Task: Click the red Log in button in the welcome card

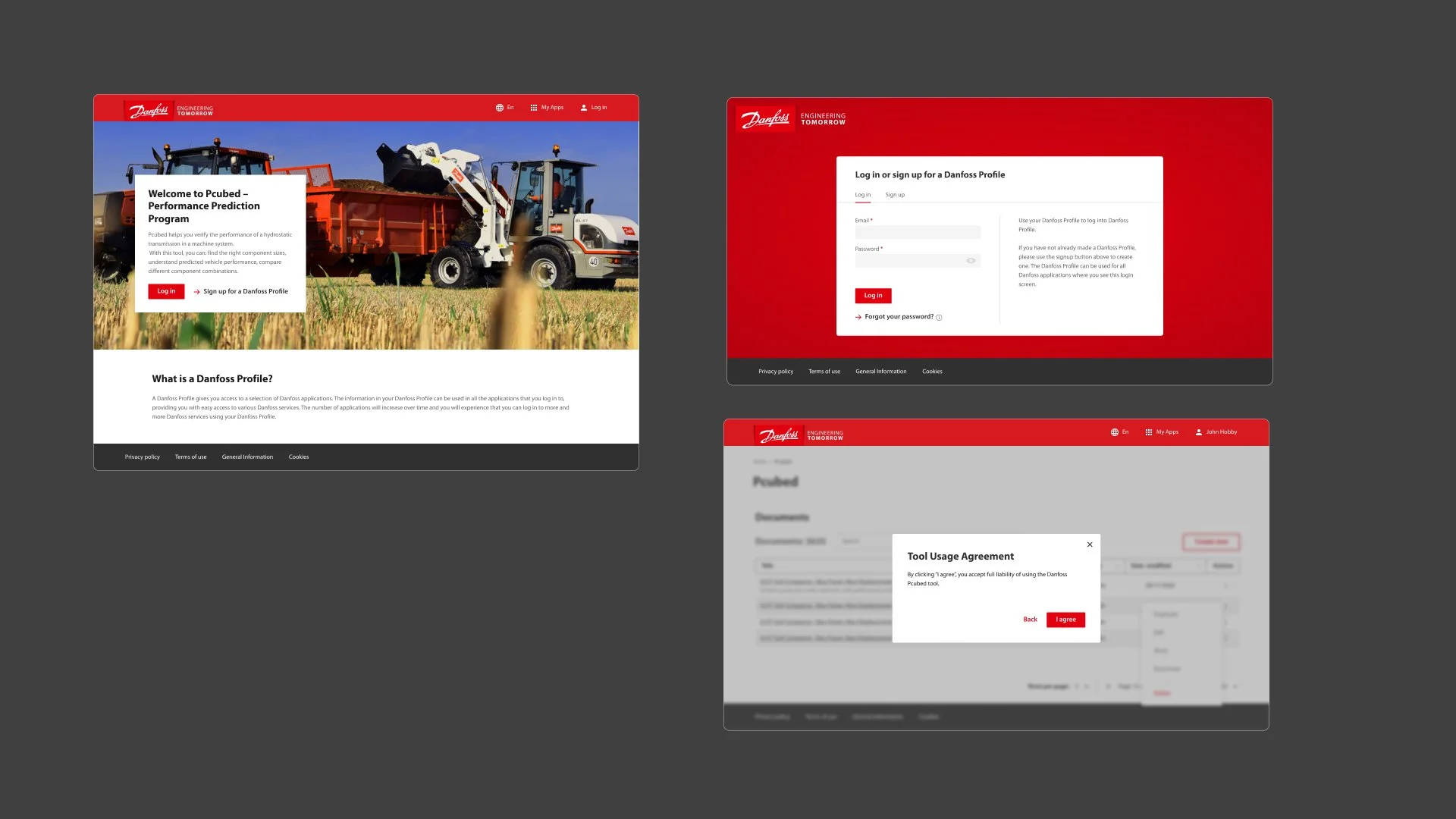Action: coord(166,291)
